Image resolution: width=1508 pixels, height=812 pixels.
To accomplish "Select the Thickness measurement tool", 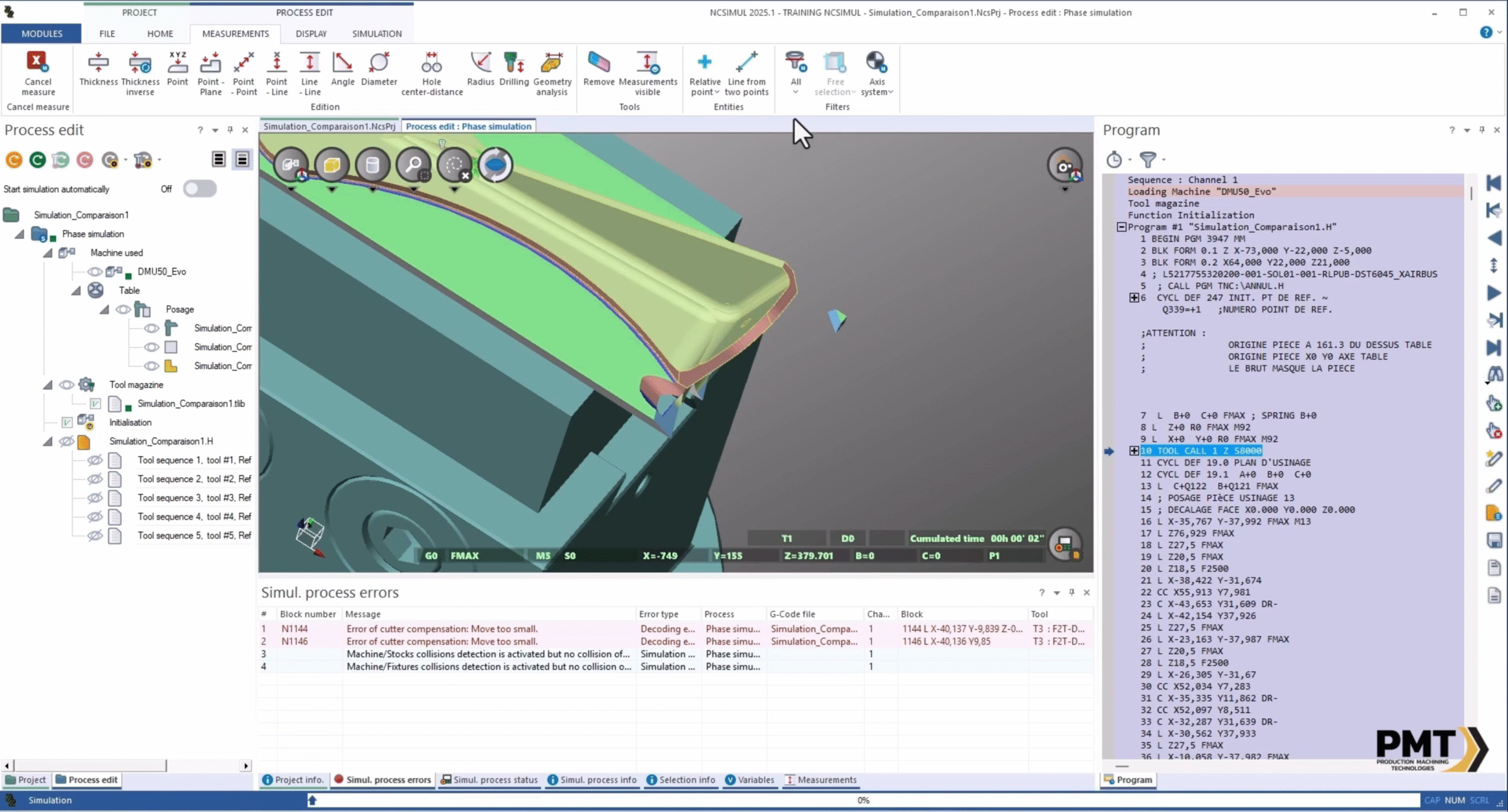I will pos(98,69).
